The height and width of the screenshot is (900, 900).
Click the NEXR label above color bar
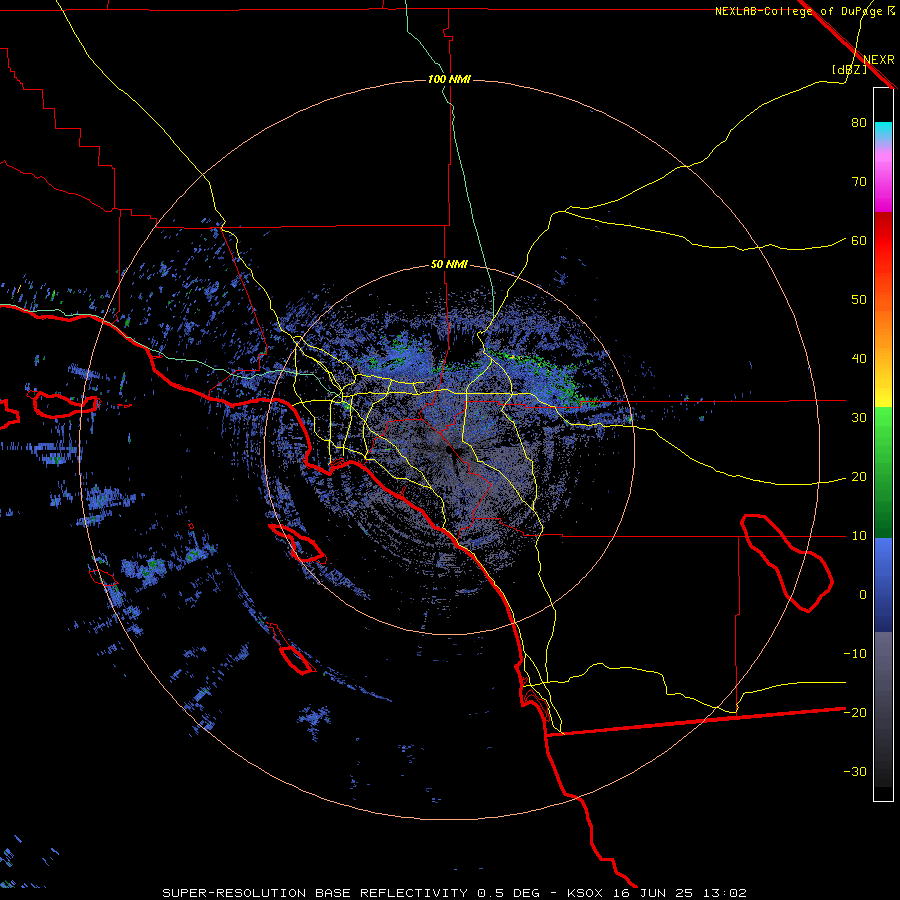(x=879, y=60)
